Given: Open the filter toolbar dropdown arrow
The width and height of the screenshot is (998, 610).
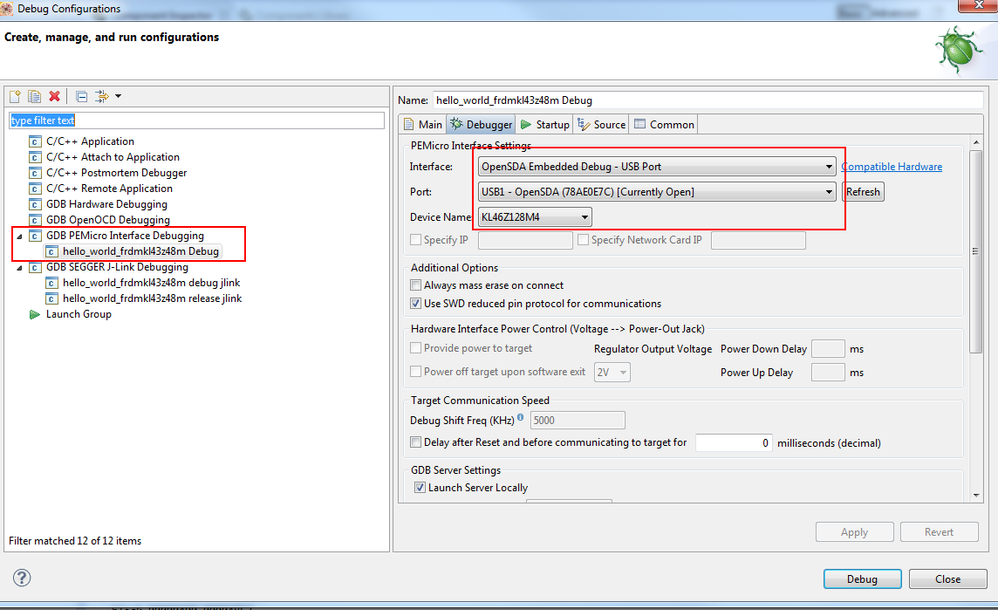Looking at the screenshot, I should pyautogui.click(x=118, y=96).
